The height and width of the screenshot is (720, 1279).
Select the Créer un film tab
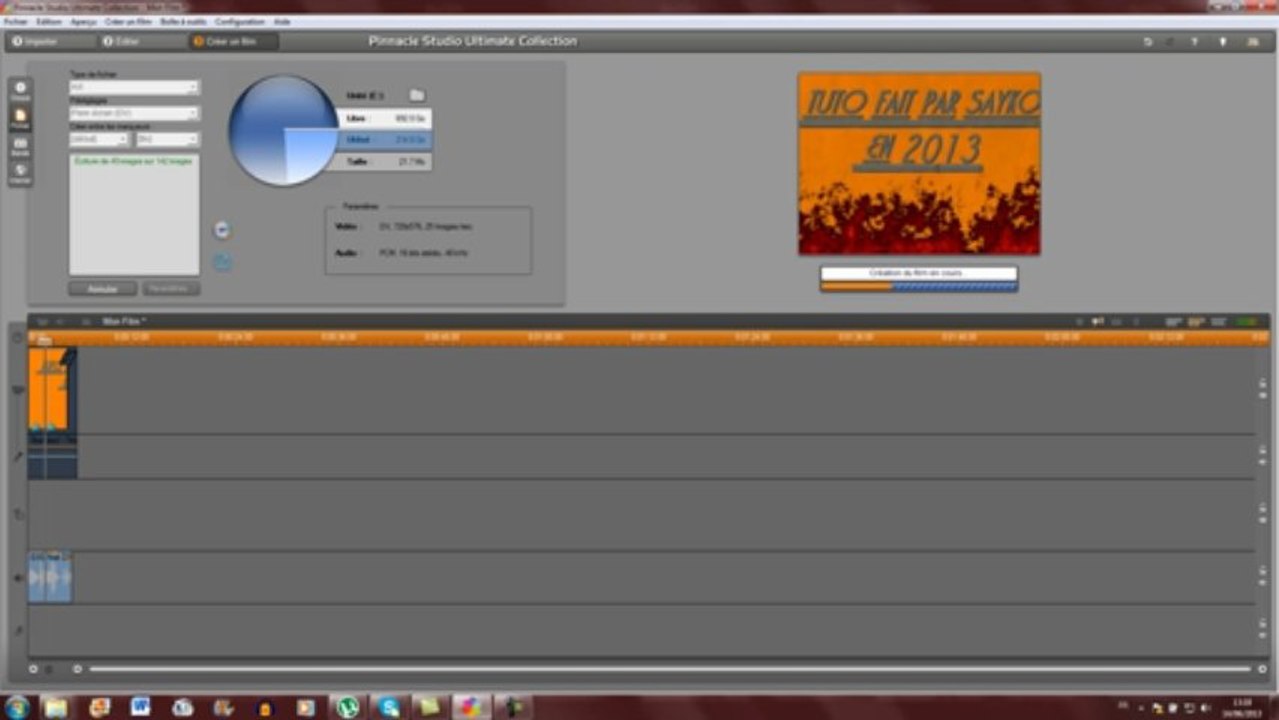(234, 41)
